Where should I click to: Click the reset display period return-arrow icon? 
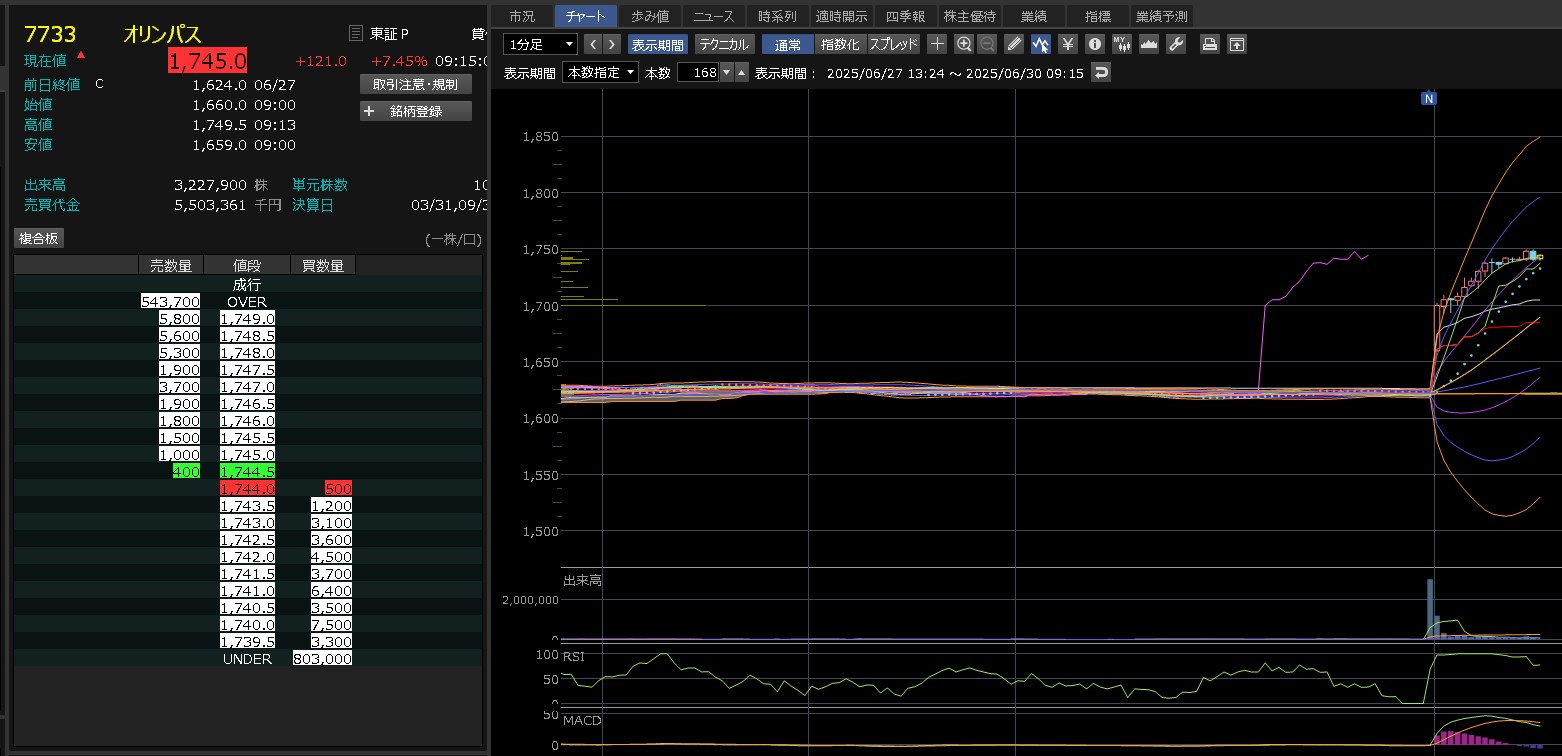(1101, 72)
